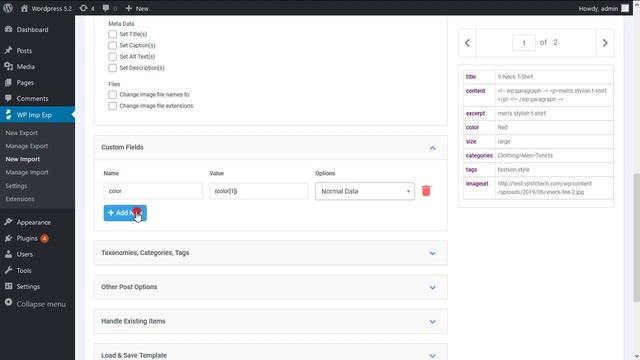The image size is (640, 360).
Task: Click the New link in admin bar
Action: point(142,9)
